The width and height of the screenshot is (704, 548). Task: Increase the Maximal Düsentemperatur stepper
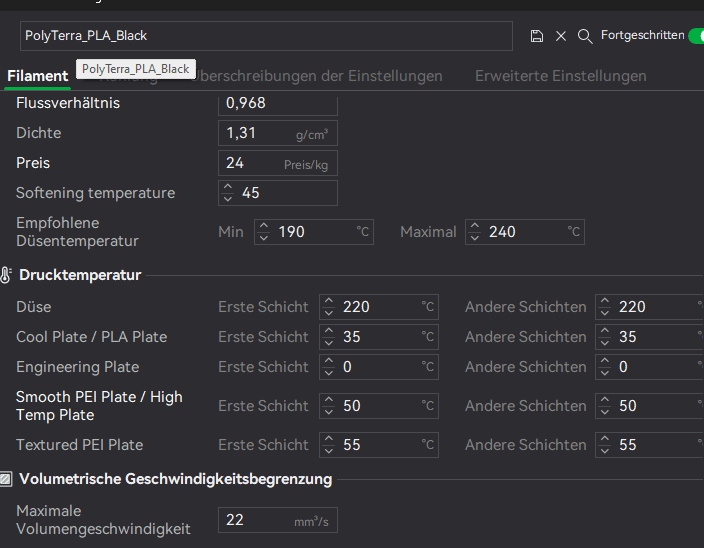pyautogui.click(x=475, y=226)
